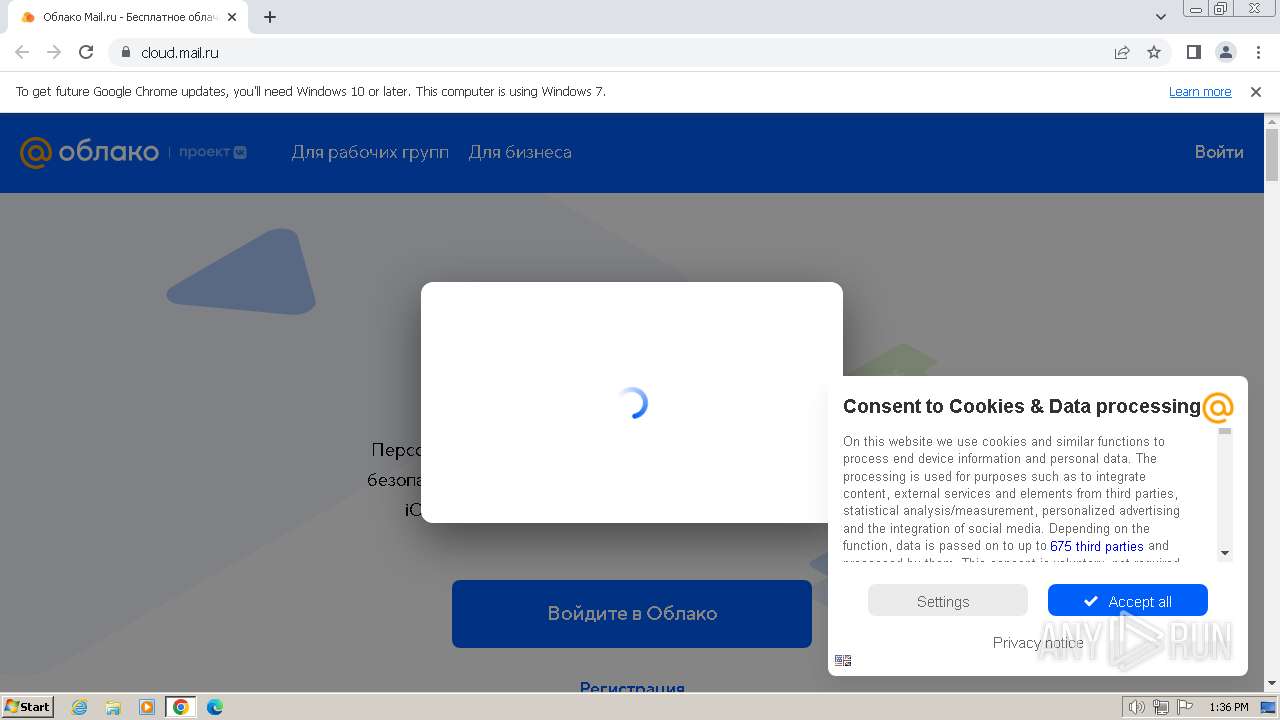This screenshot has height=720, width=1280.
Task: Click the consent dialog scroll-down arrow
Action: pos(1225,553)
